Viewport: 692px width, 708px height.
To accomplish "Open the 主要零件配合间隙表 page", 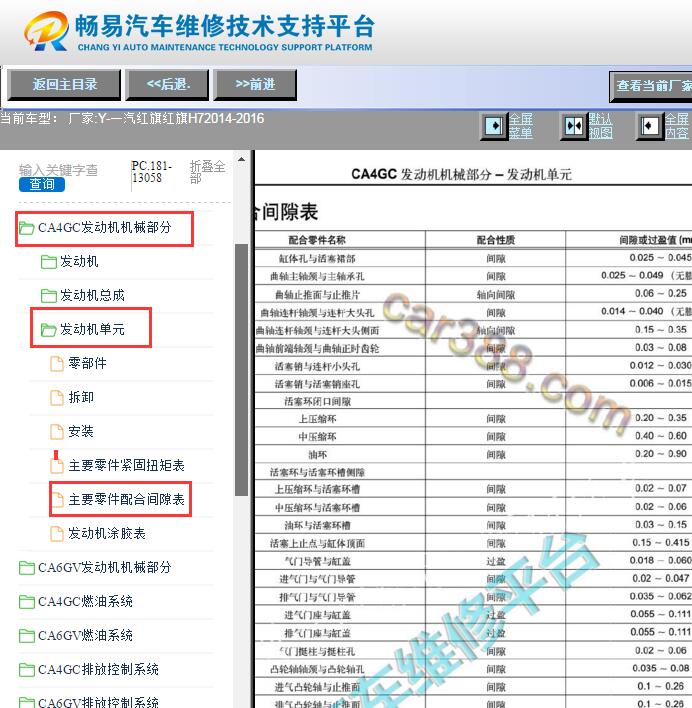I will point(126,499).
